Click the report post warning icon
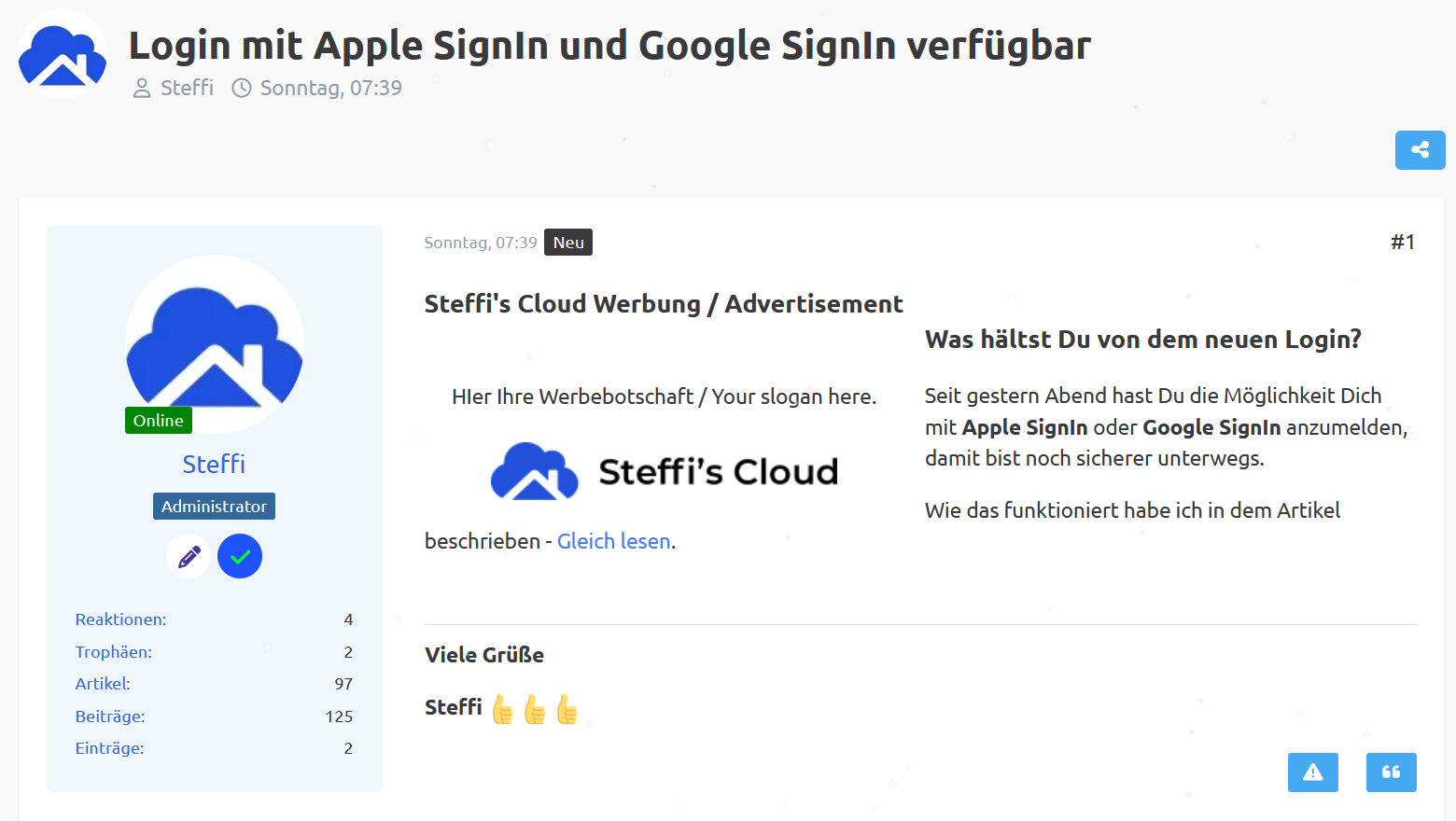The width and height of the screenshot is (1456, 821). pos(1312,772)
